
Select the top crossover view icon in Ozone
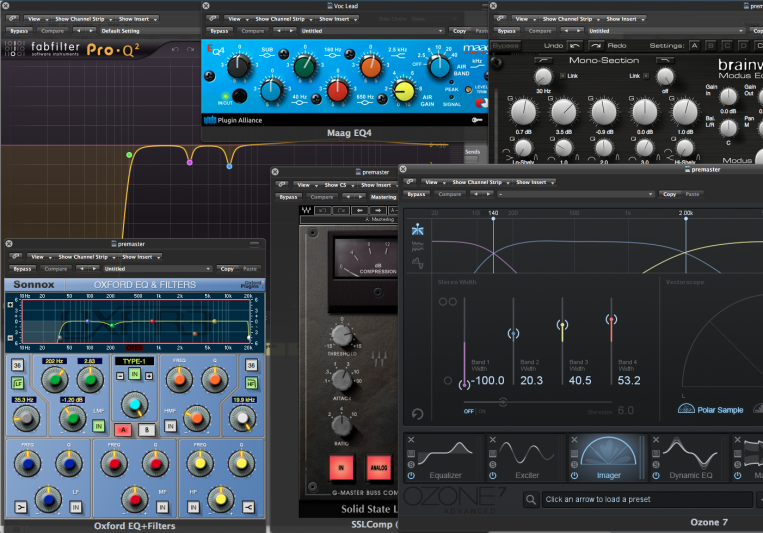coord(418,229)
